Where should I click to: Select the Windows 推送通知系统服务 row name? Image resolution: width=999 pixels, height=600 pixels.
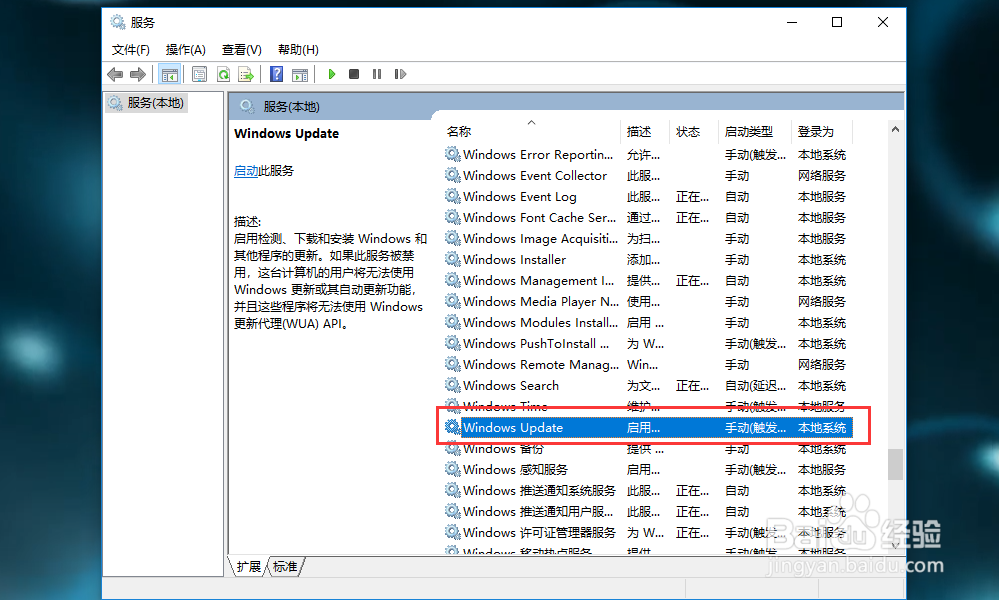(x=540, y=491)
